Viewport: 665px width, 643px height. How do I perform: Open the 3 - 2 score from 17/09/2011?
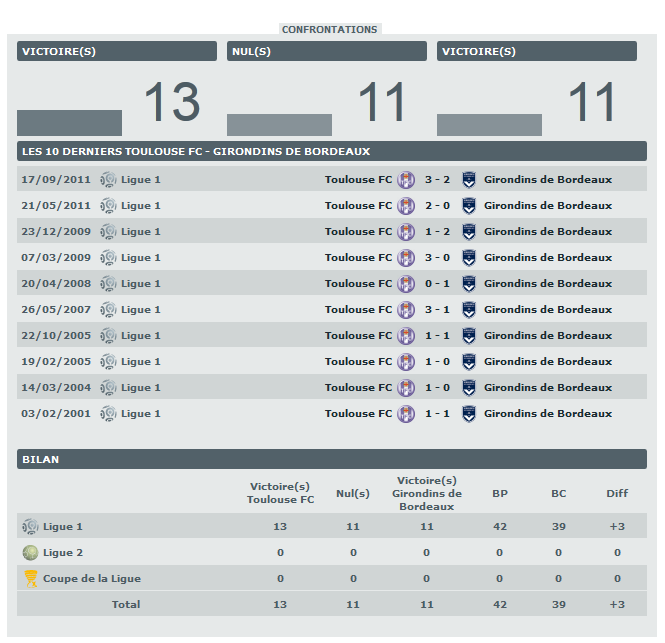[x=437, y=180]
